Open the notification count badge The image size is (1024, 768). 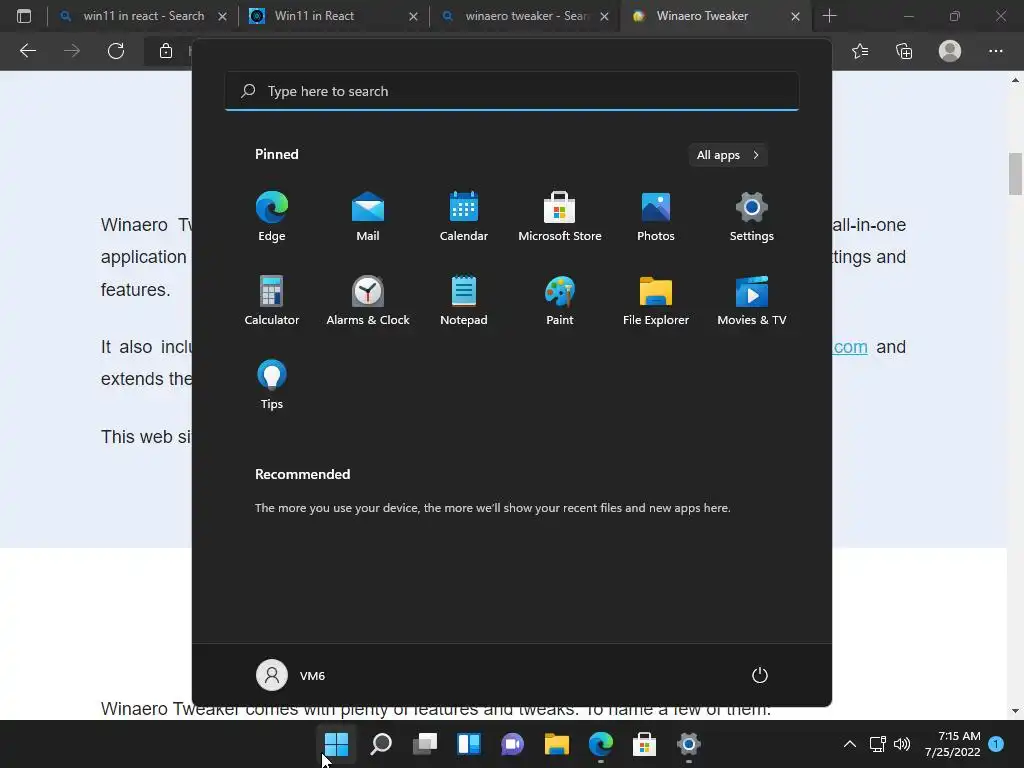pyautogui.click(x=996, y=744)
